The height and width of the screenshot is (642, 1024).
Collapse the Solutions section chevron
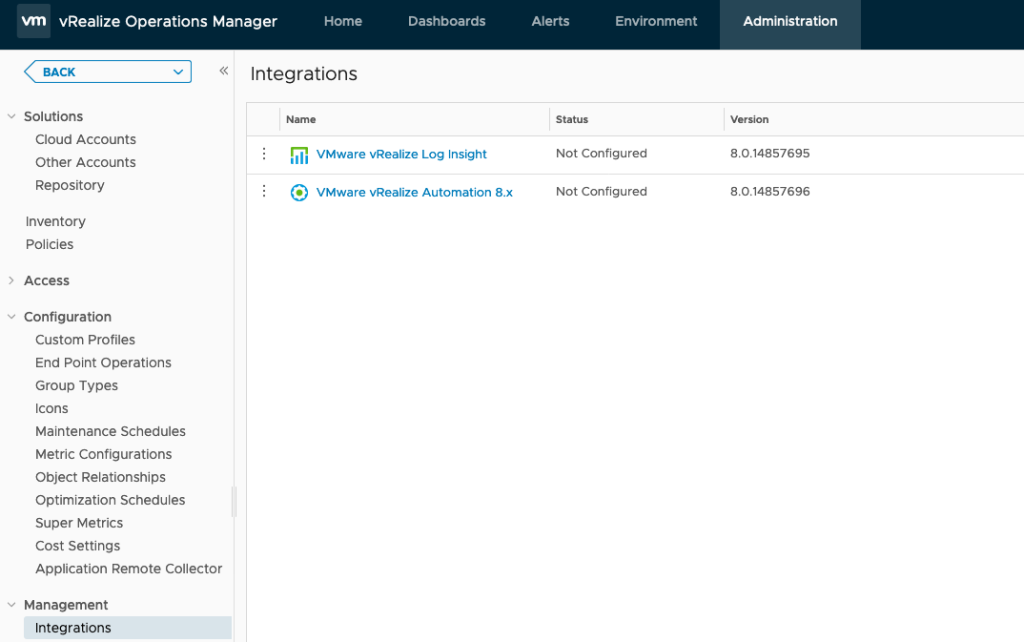click(x=11, y=116)
